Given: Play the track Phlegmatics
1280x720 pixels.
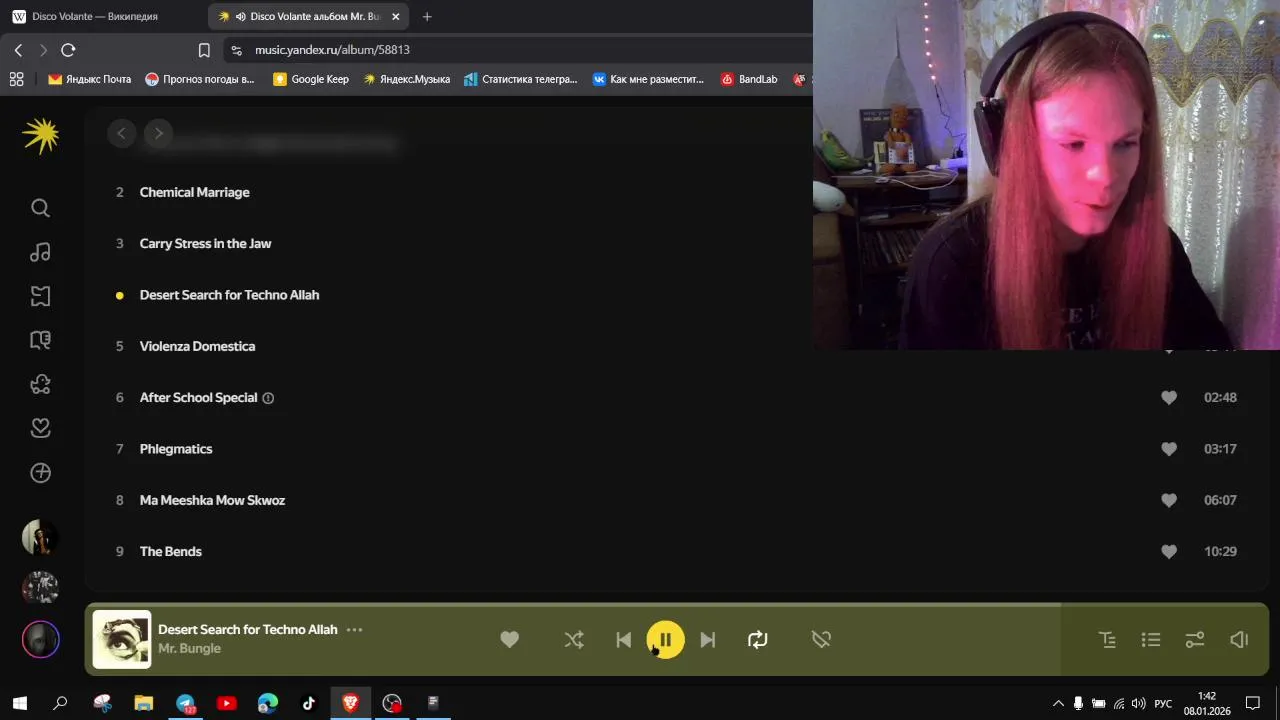Looking at the screenshot, I should pos(176,449).
